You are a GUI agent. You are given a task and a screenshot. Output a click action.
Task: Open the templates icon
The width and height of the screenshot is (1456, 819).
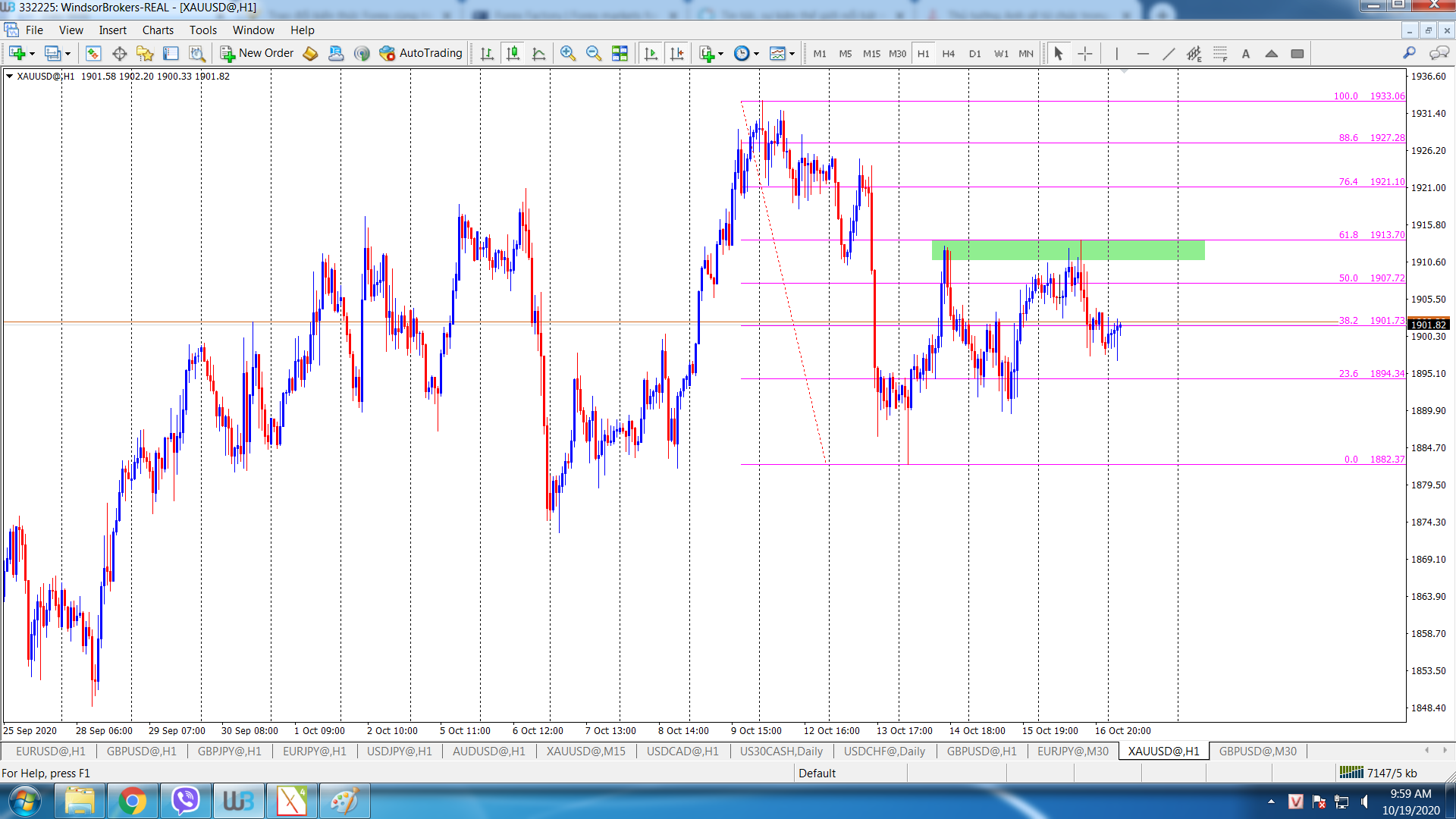tap(777, 53)
